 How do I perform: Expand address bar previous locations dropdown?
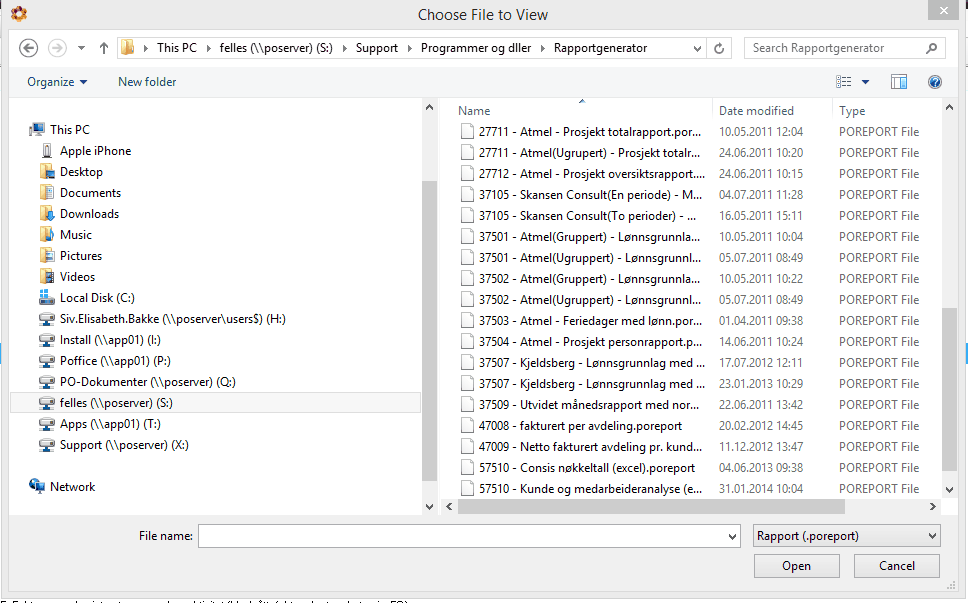coord(697,48)
